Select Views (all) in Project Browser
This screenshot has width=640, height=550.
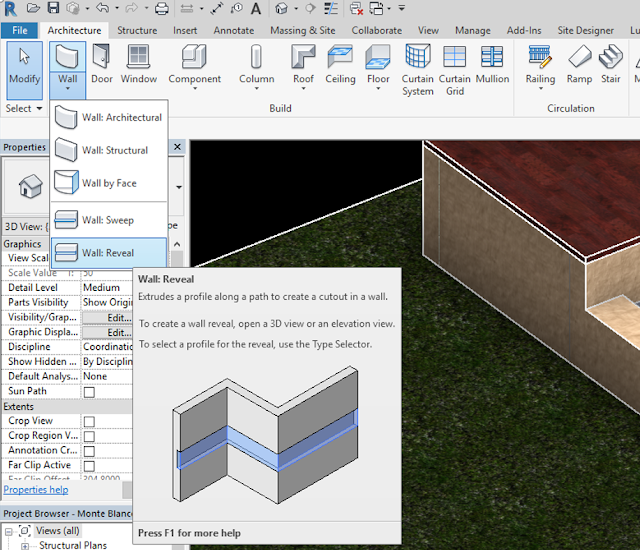pos(58,531)
